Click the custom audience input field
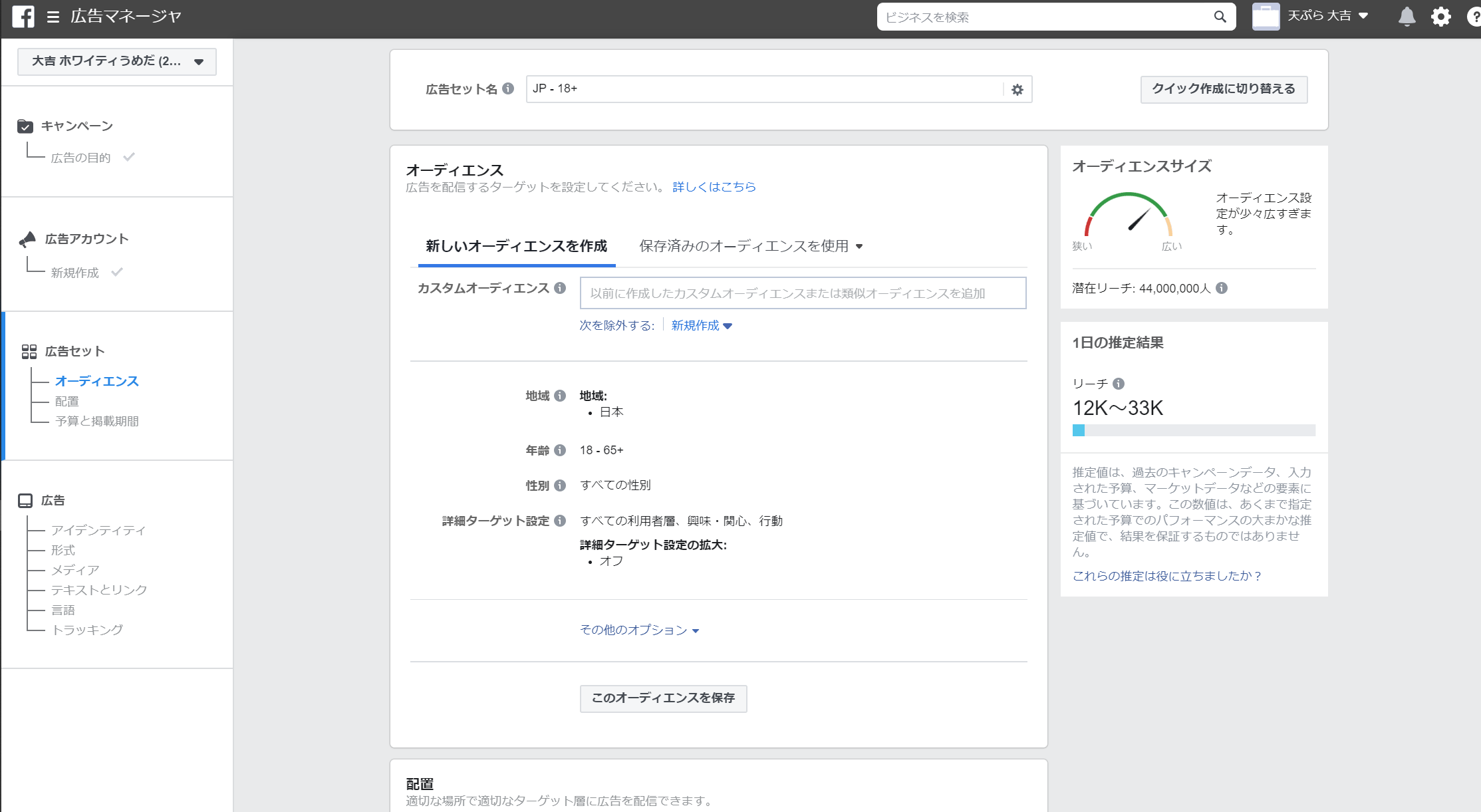Viewport: 1481px width, 812px height. (803, 293)
